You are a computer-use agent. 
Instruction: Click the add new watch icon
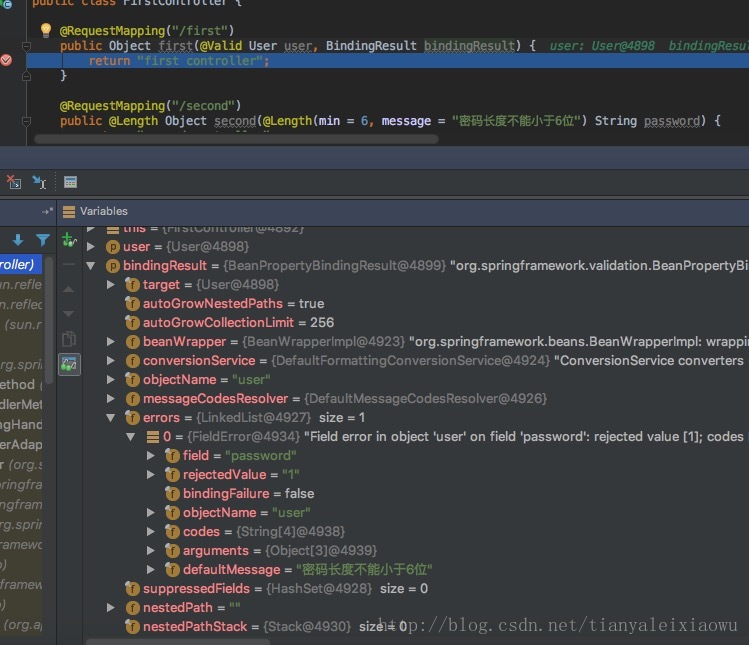pos(69,239)
